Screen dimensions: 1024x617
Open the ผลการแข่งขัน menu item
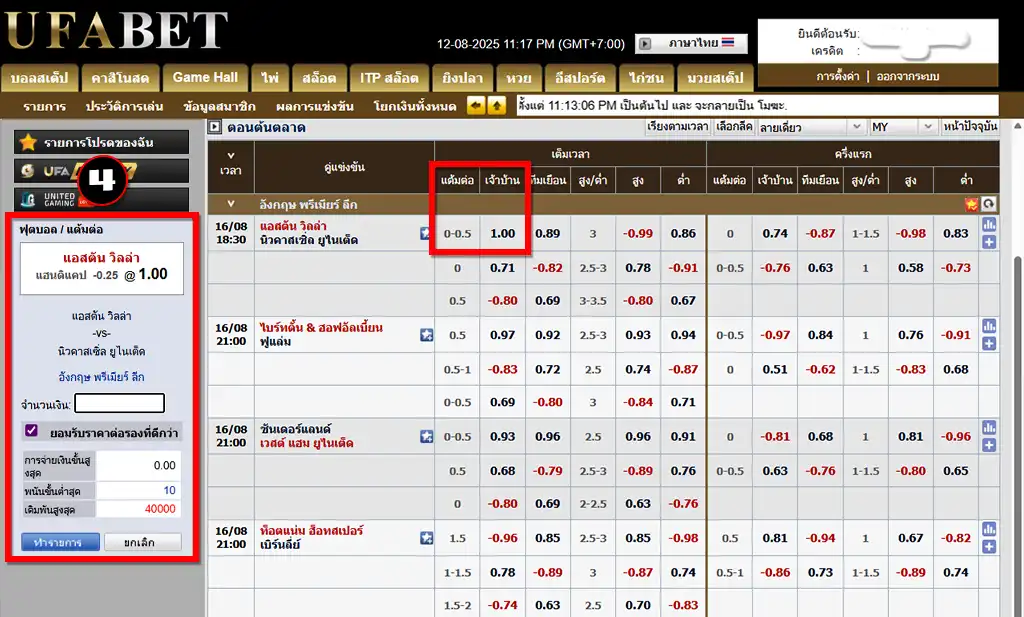pyautogui.click(x=315, y=106)
